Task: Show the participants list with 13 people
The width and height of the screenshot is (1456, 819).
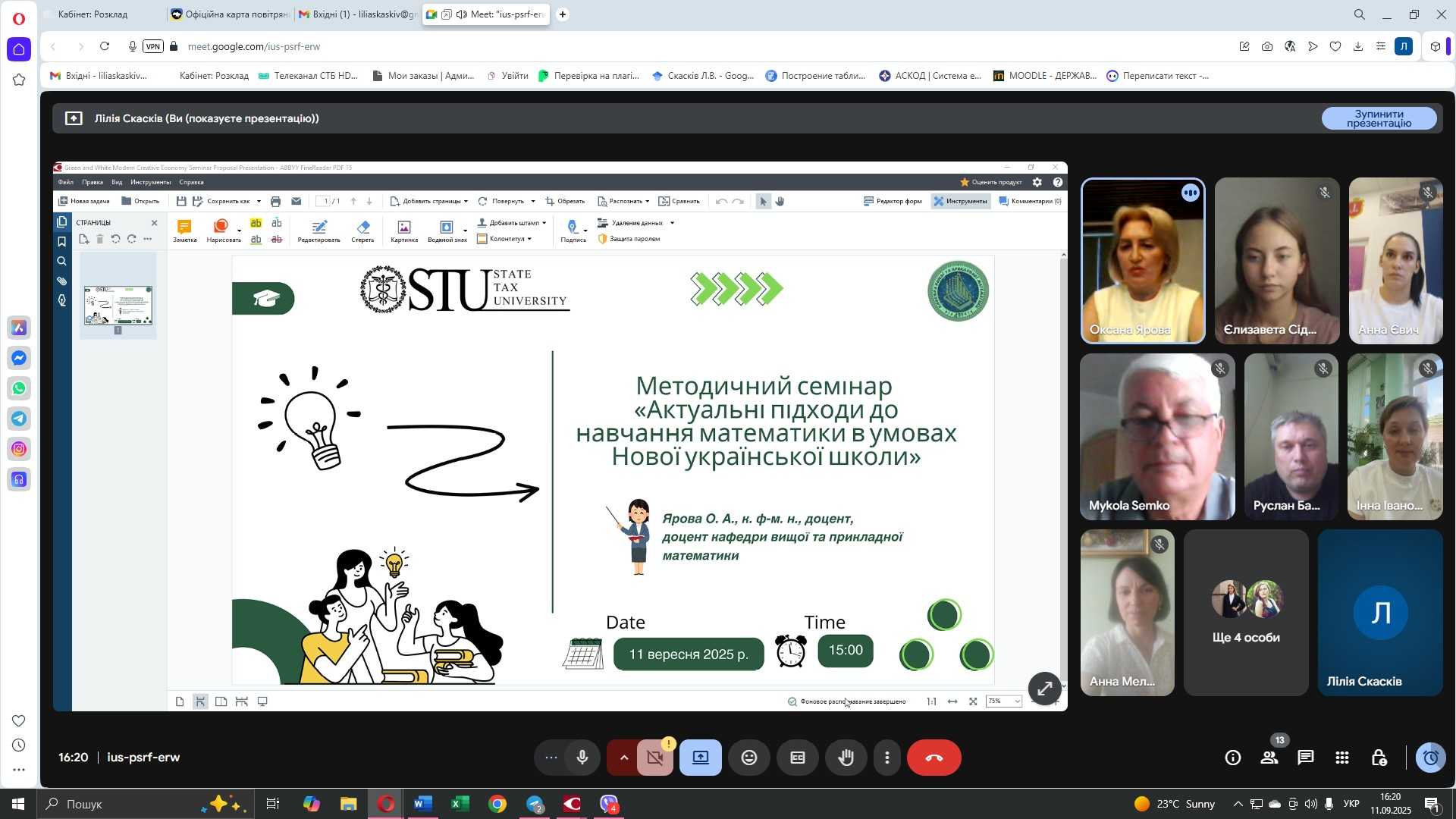Action: point(1269,758)
